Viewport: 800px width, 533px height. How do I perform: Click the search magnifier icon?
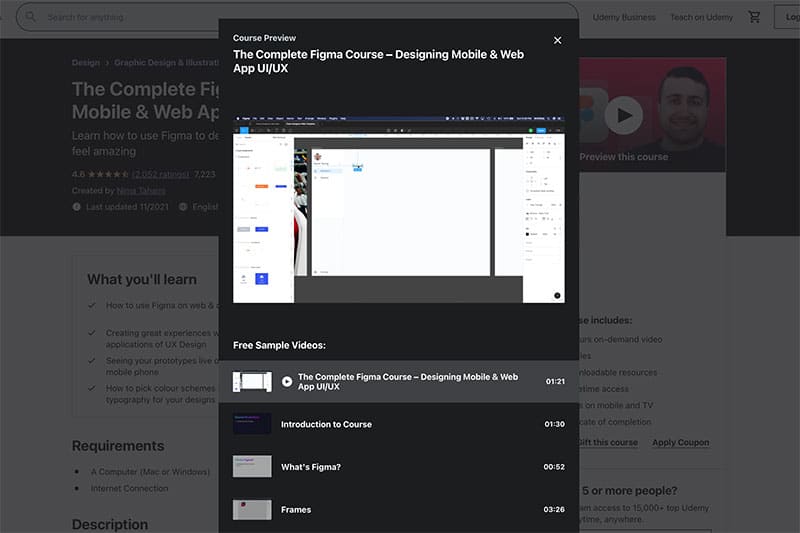31,17
